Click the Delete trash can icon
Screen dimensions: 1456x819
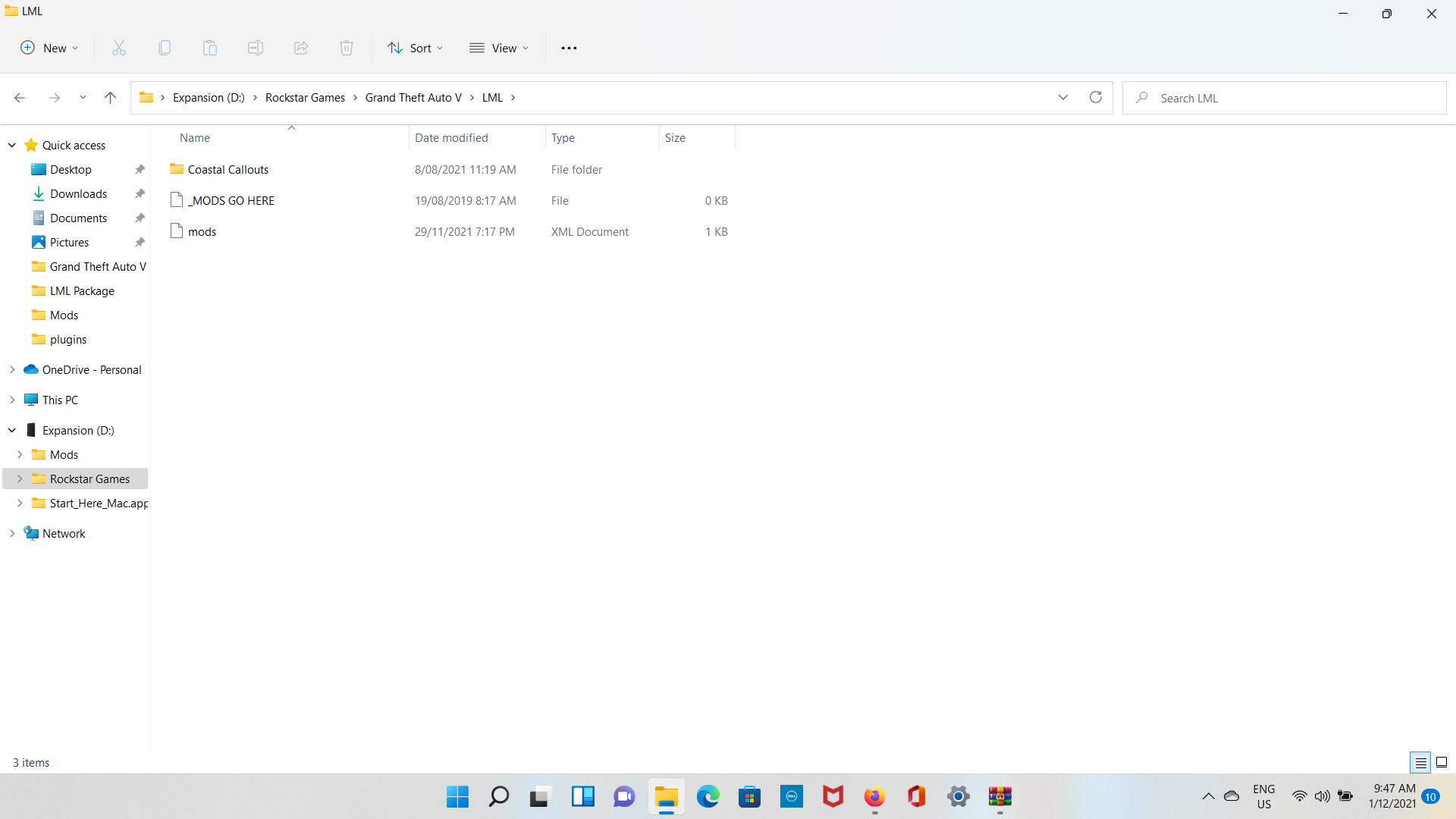(x=347, y=48)
